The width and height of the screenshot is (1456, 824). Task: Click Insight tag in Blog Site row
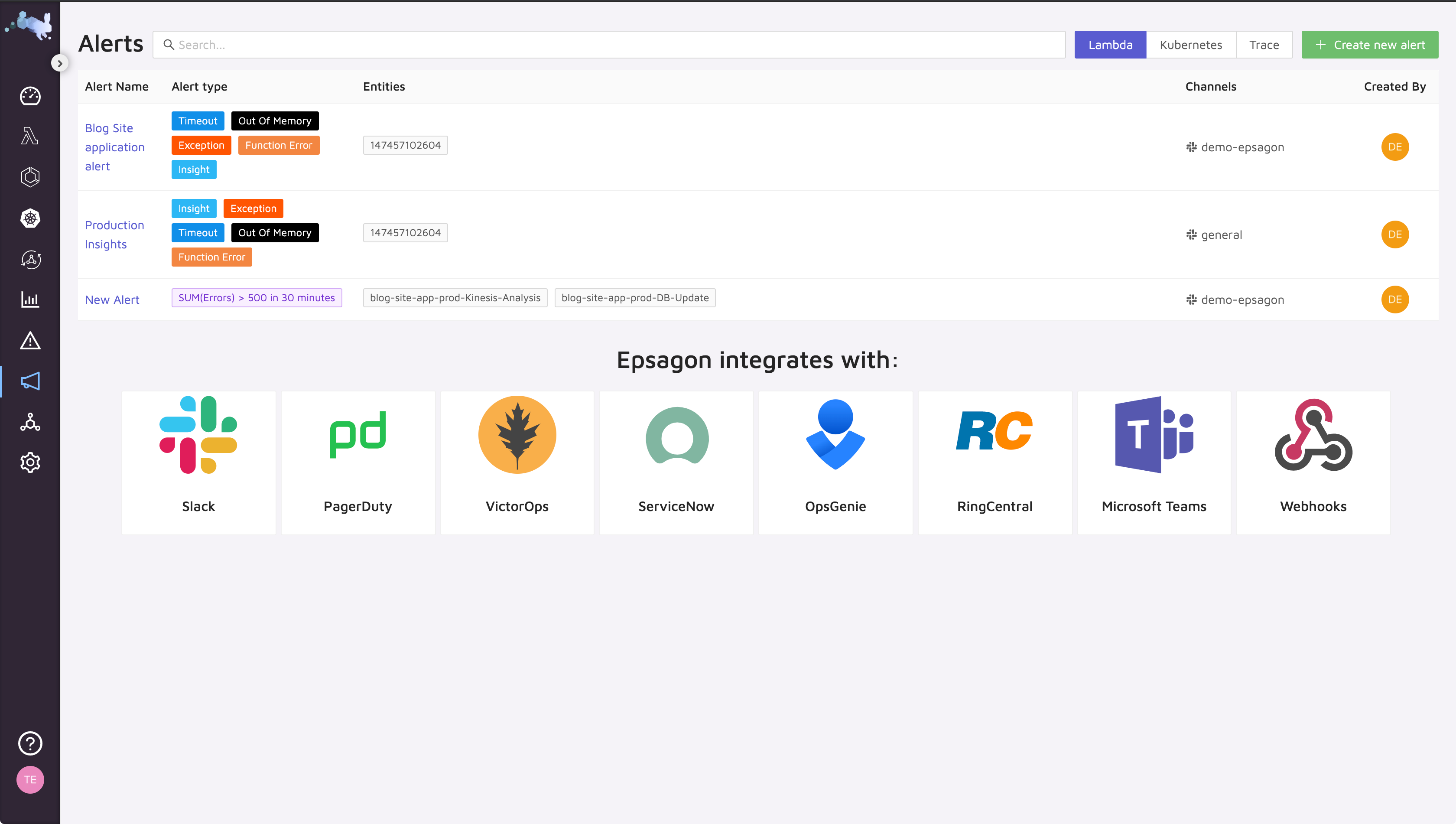[193, 170]
